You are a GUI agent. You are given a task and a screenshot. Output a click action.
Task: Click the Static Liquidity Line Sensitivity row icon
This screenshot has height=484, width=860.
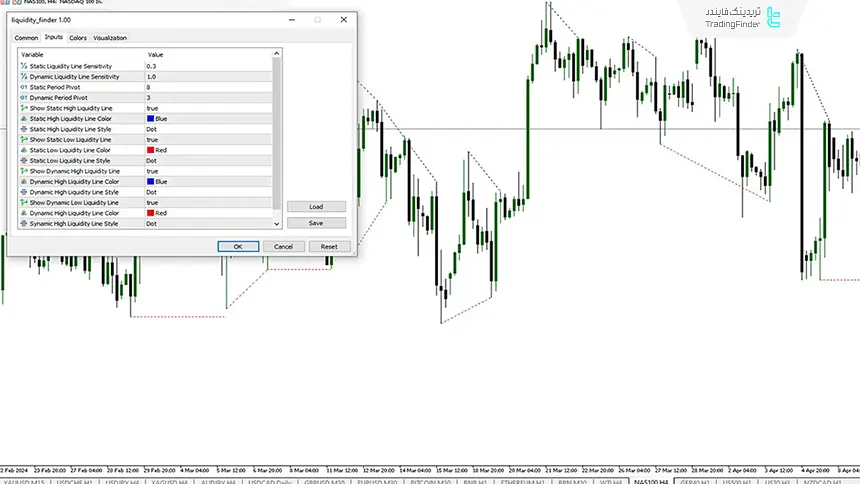pos(23,66)
